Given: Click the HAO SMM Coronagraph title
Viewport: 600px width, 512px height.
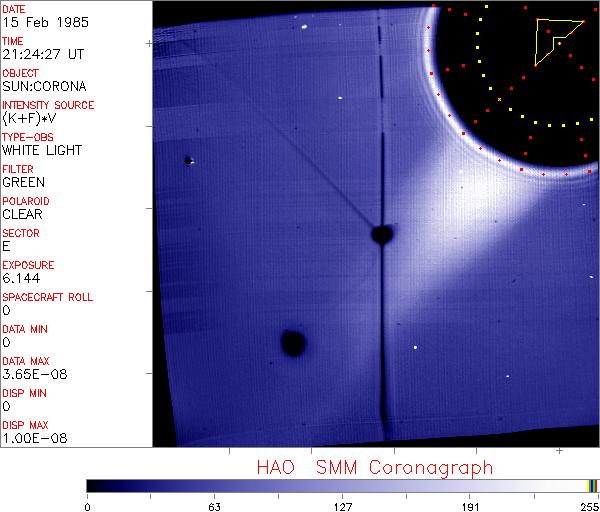Looking at the screenshot, I should coord(375,468).
